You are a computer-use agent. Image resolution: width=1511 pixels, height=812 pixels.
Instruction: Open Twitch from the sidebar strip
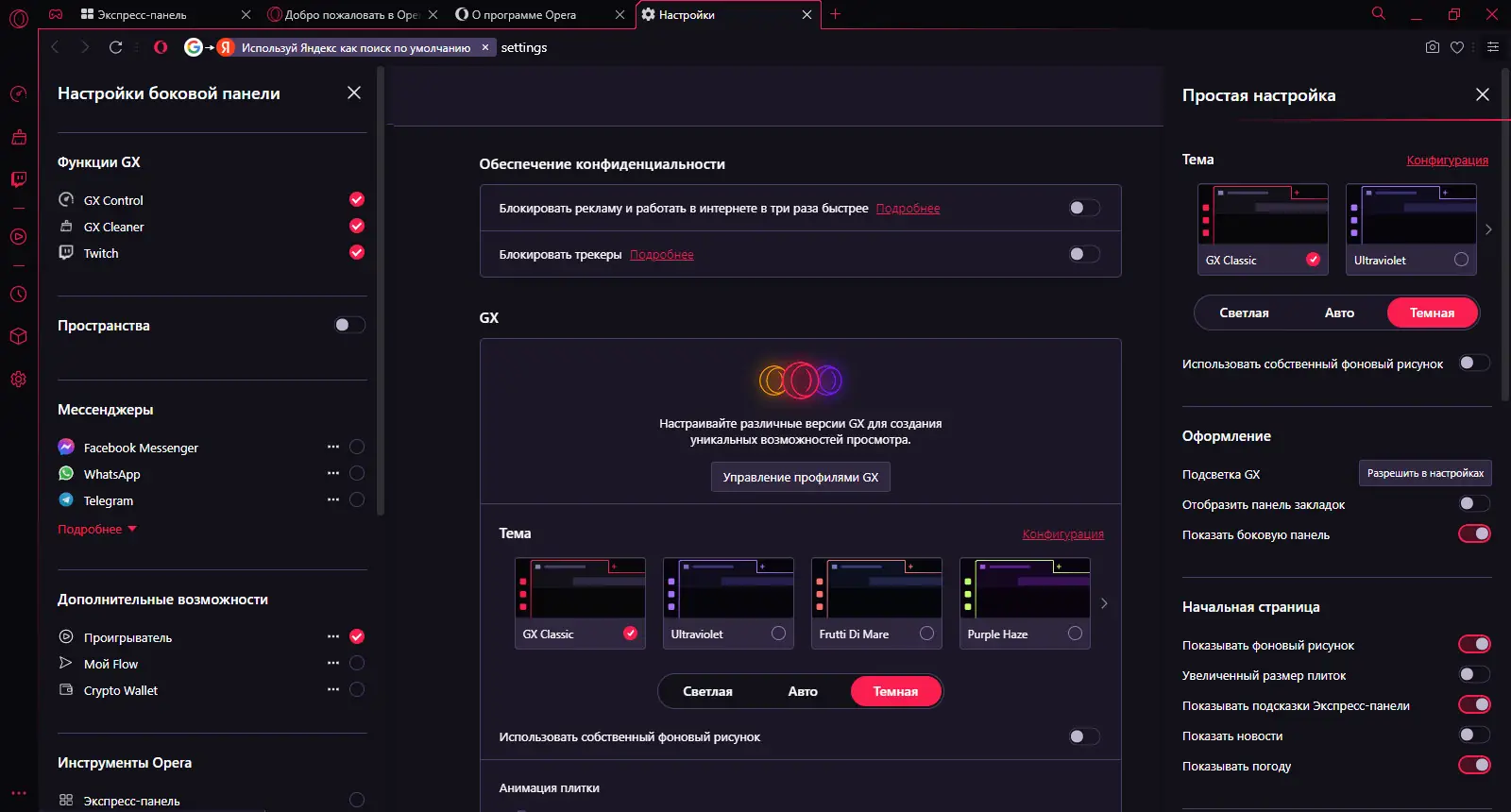click(18, 179)
